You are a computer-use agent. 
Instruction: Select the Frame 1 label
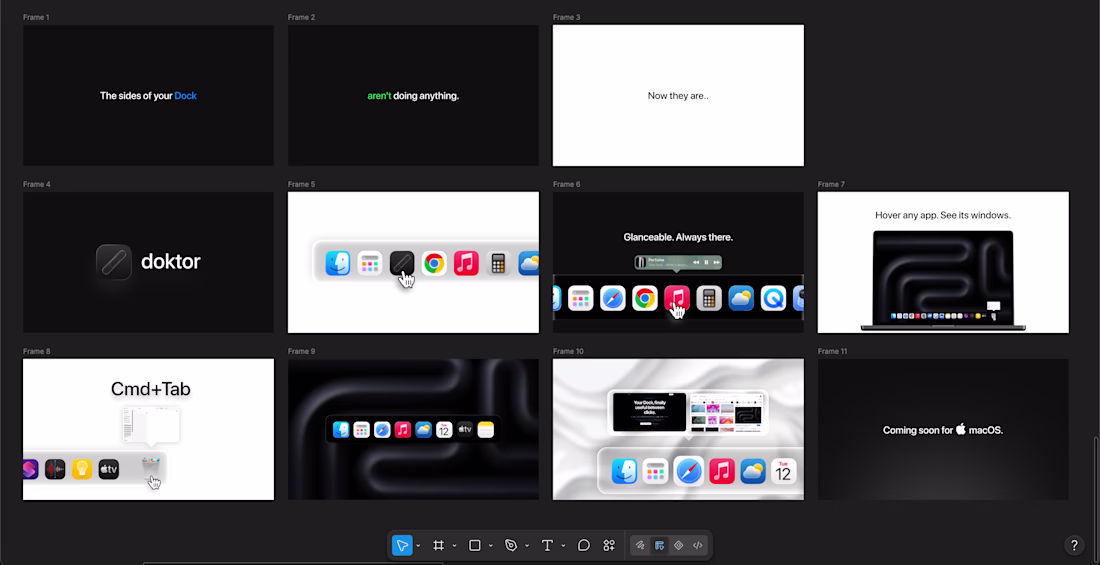point(36,17)
